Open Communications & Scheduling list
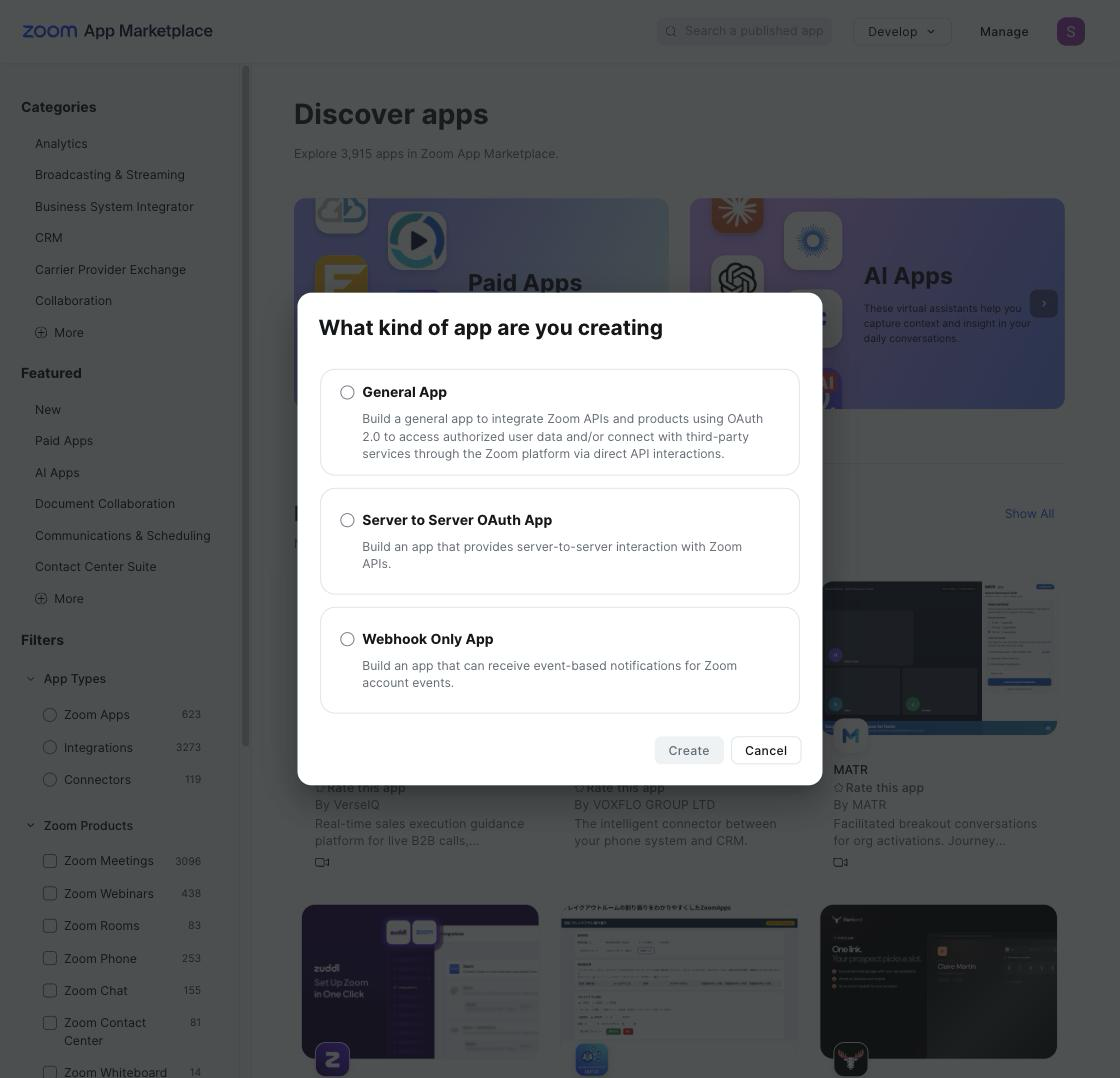 [x=123, y=536]
